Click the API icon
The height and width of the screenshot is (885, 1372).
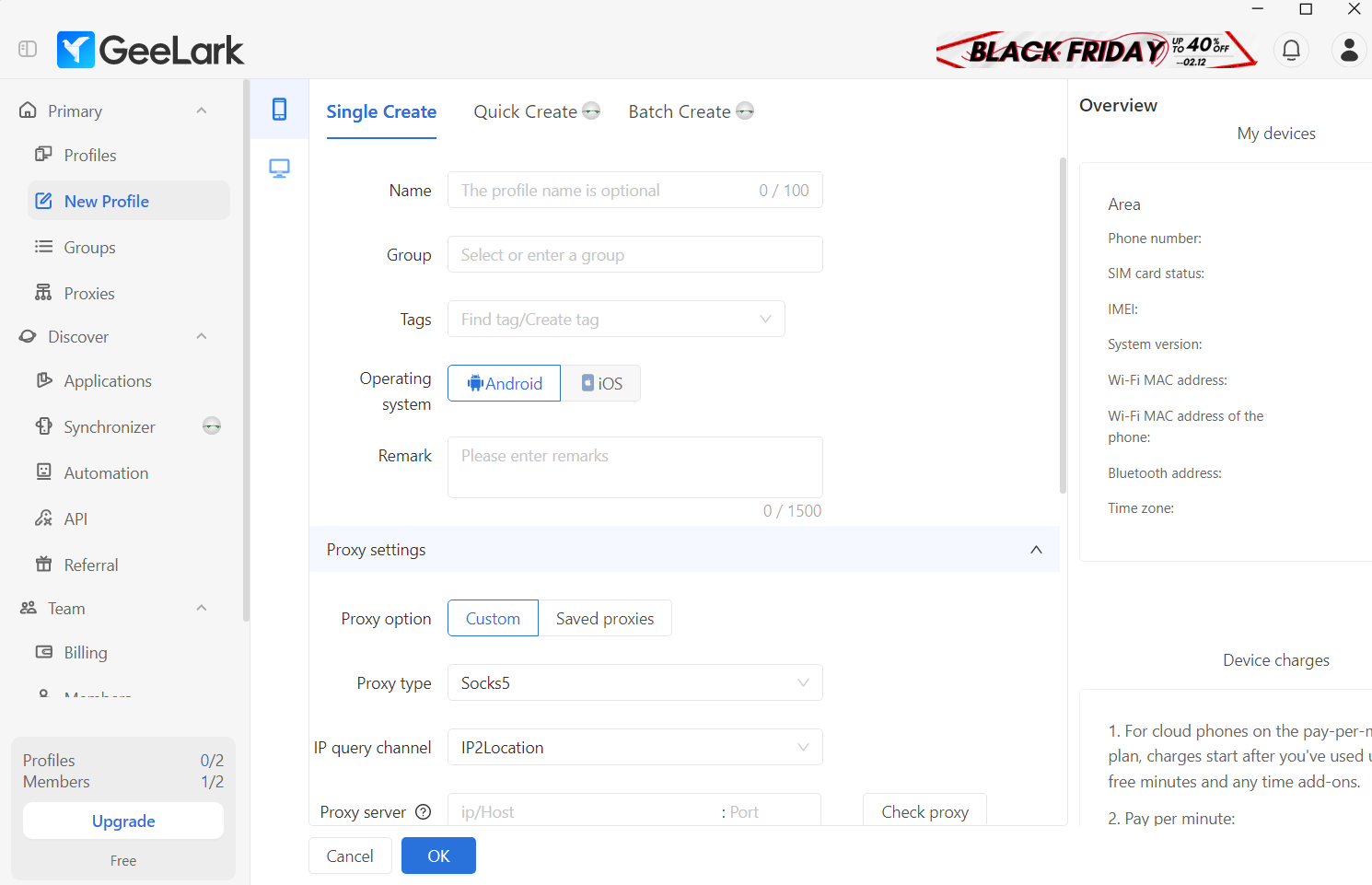click(x=43, y=518)
